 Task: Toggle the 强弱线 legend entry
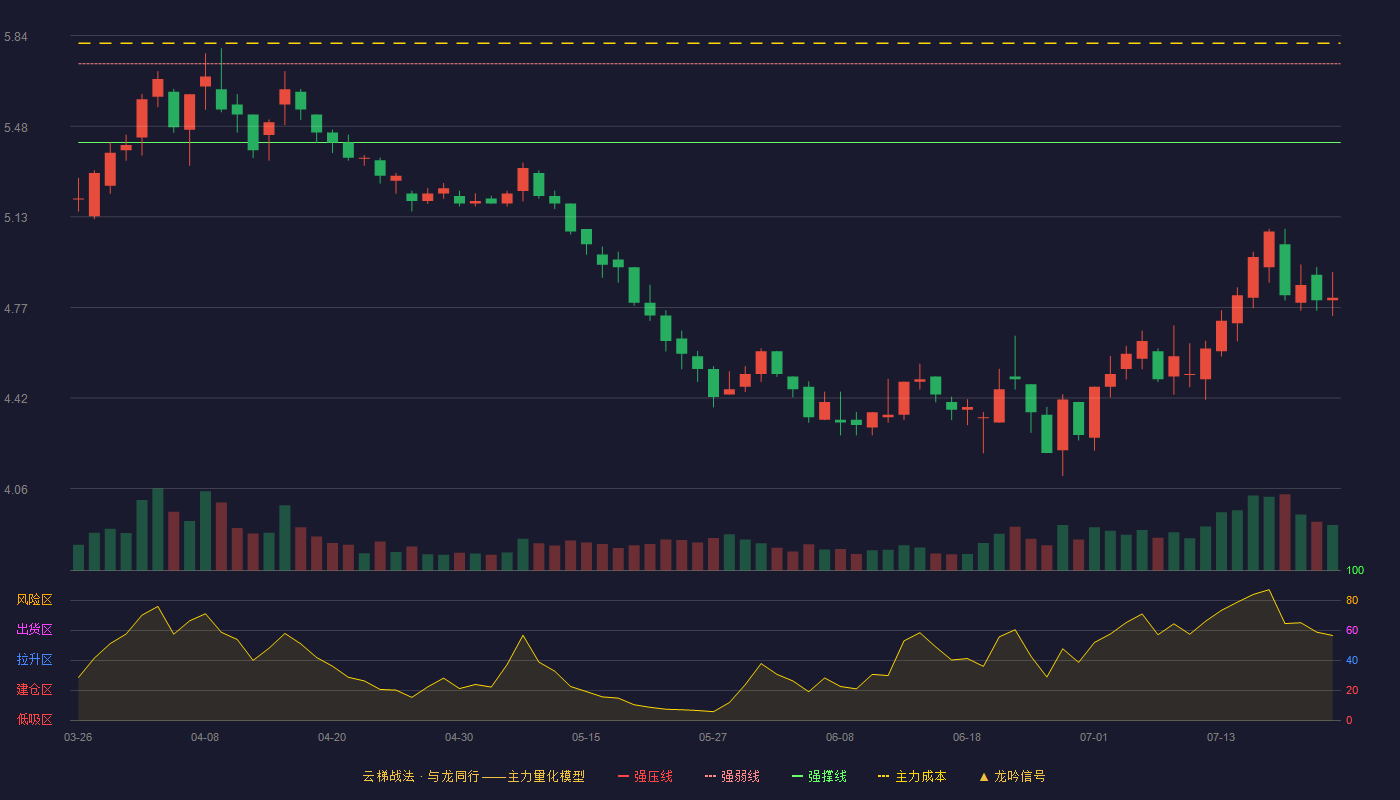pos(732,776)
